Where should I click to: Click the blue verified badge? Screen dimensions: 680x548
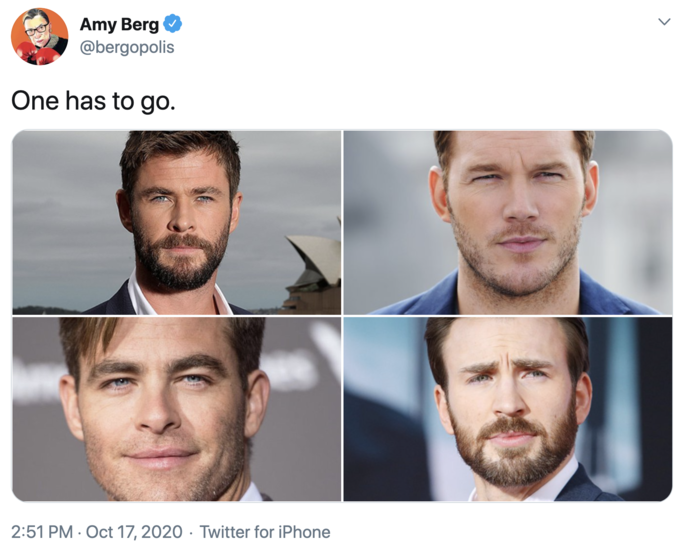coord(172,24)
